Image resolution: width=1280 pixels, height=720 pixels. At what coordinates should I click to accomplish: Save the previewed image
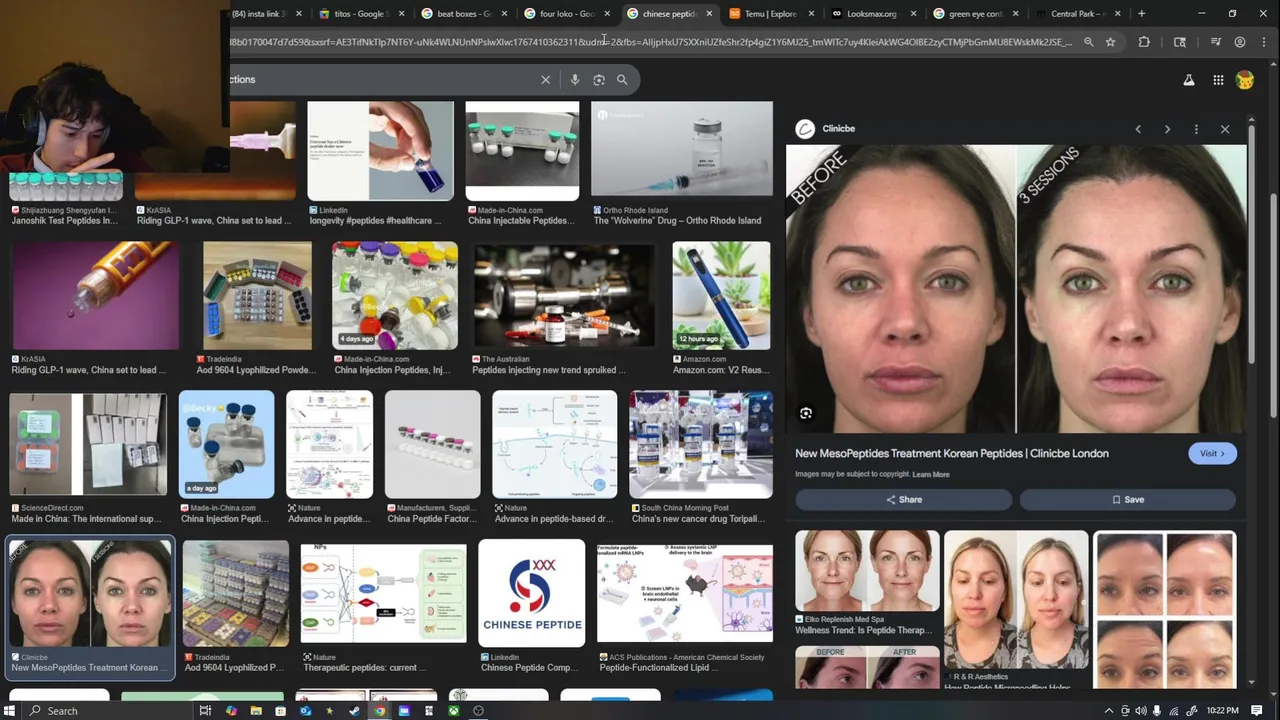[1128, 500]
